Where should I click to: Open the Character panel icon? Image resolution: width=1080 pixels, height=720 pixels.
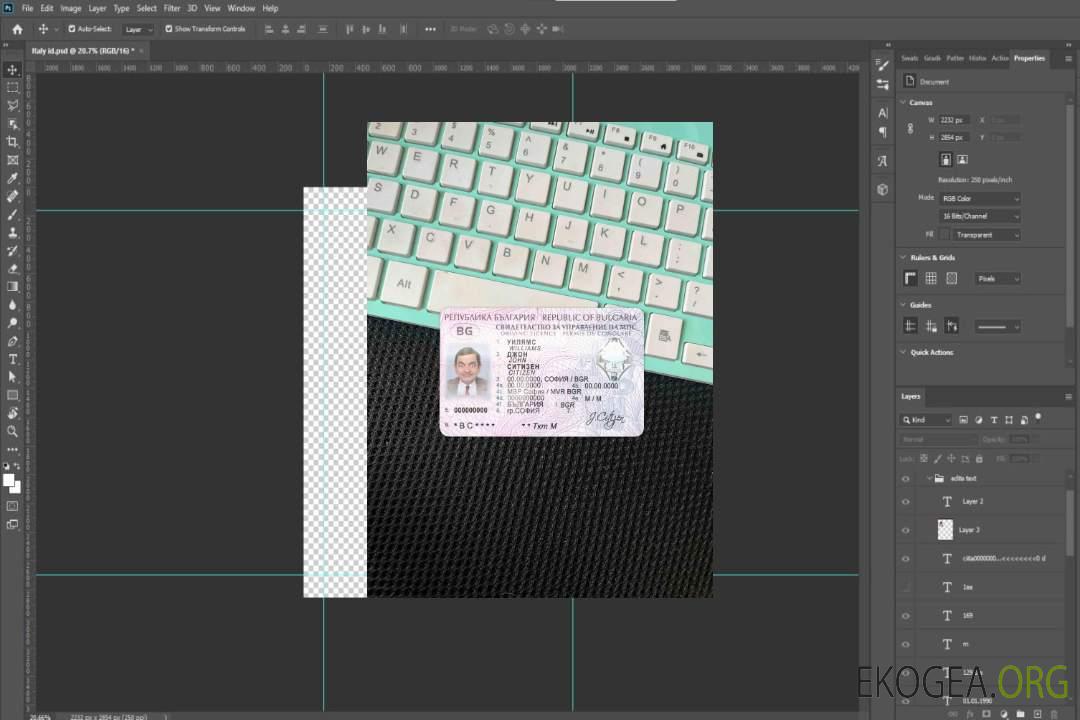click(882, 113)
